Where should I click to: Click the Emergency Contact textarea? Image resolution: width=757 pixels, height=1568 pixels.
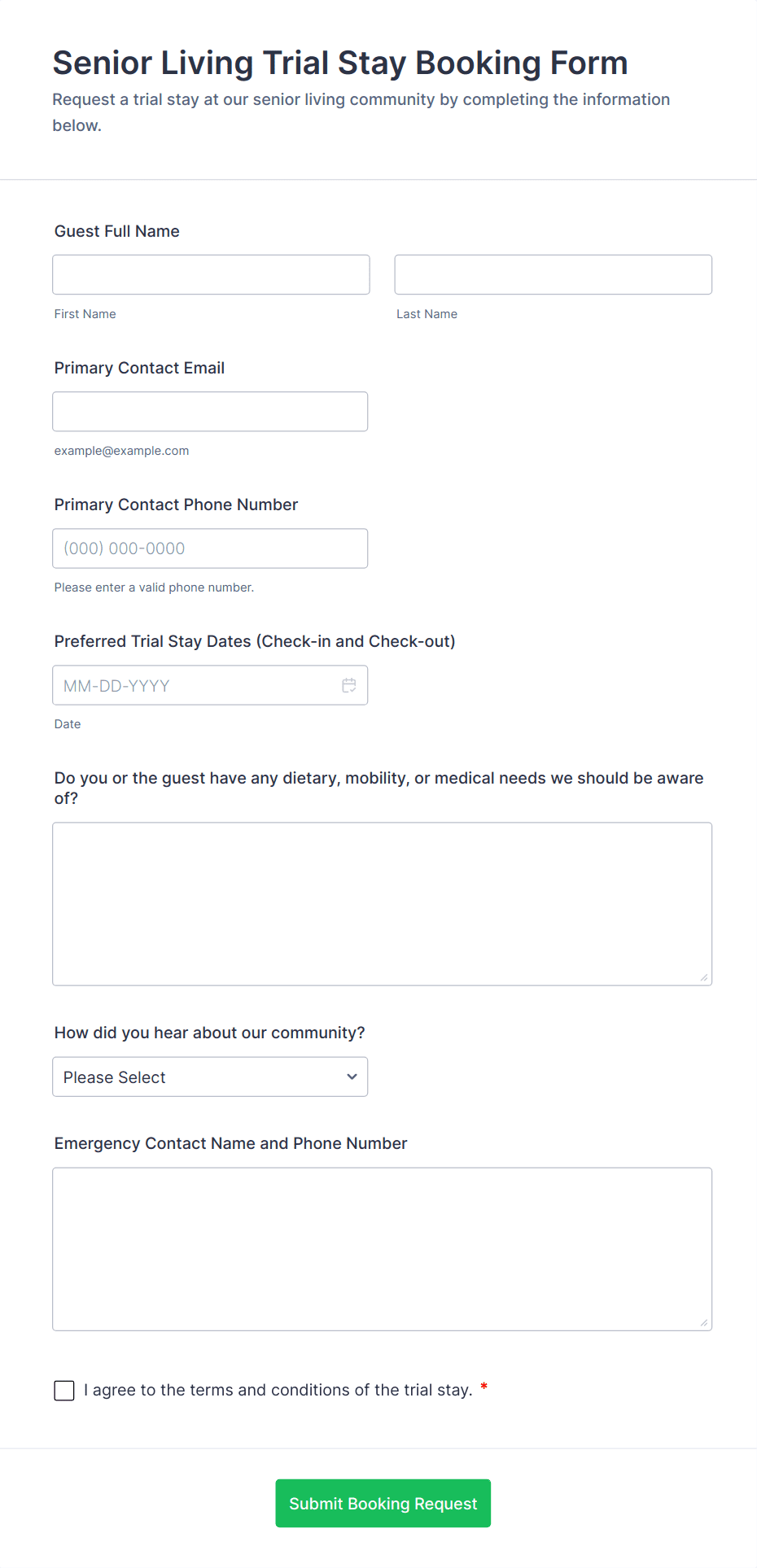(382, 1248)
